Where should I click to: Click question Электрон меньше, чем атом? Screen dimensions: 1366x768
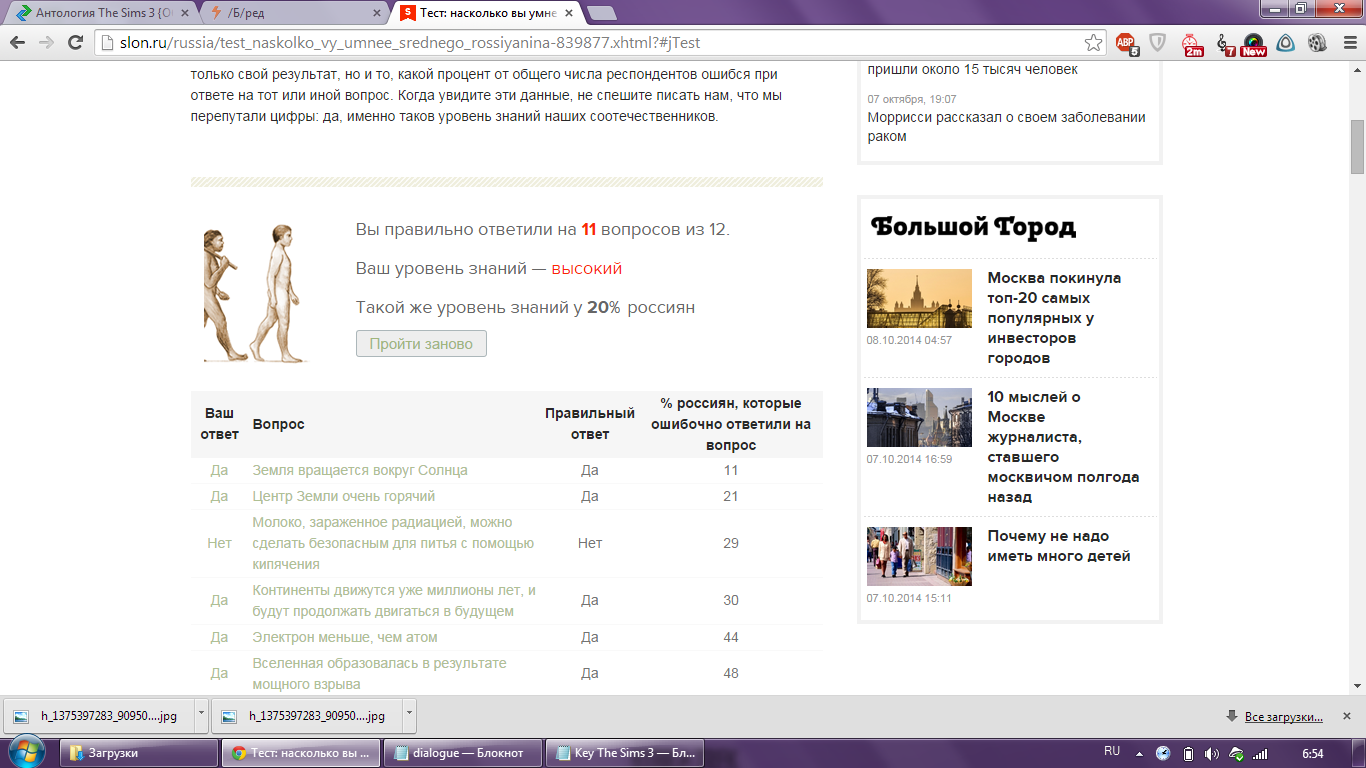pos(345,637)
